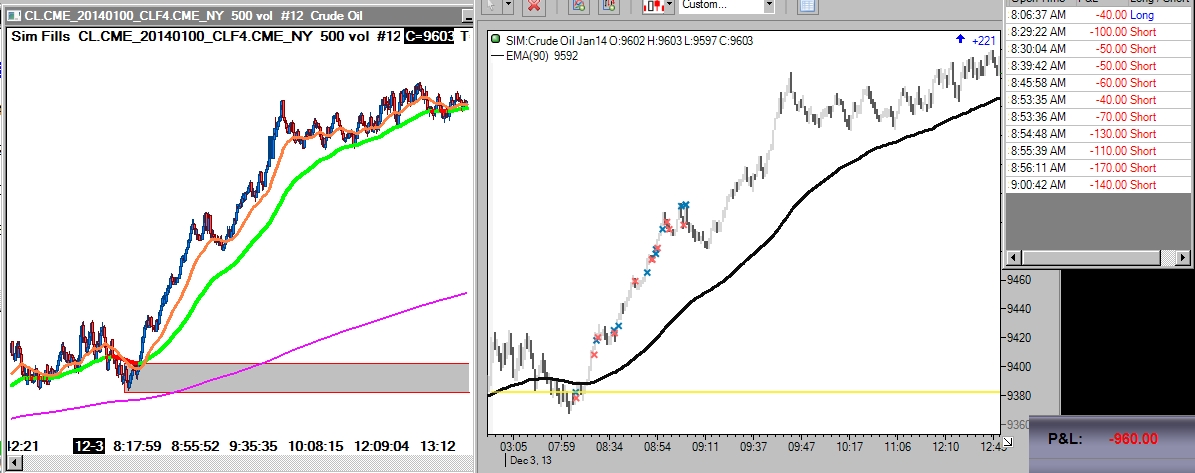Select the 8:30:04 AM trade row
Viewport: 1195px width, 473px height.
(1097, 49)
